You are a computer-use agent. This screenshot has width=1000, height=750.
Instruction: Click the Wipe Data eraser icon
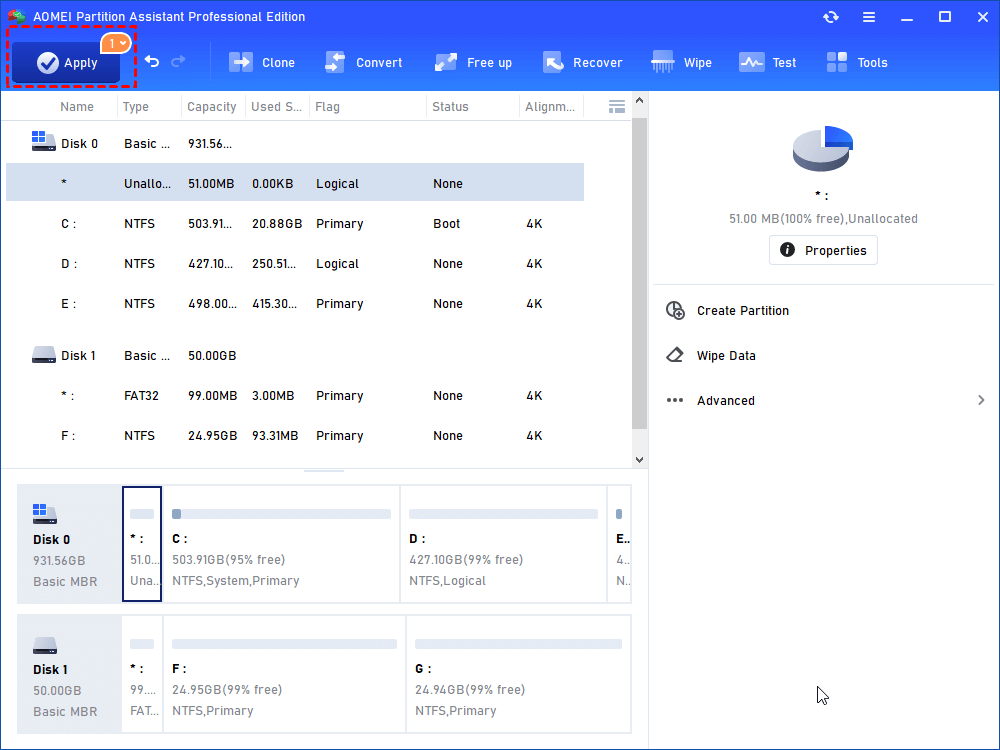pos(675,355)
